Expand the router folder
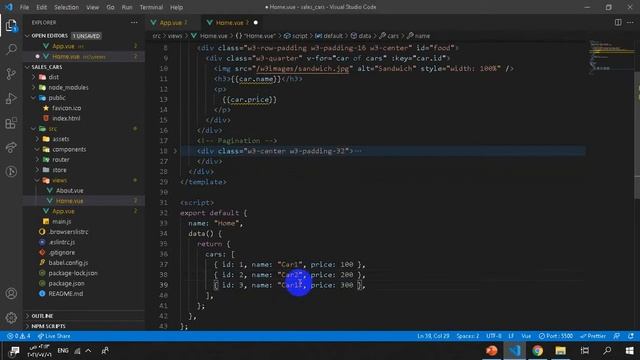This screenshot has width=640, height=360. pyautogui.click(x=60, y=160)
